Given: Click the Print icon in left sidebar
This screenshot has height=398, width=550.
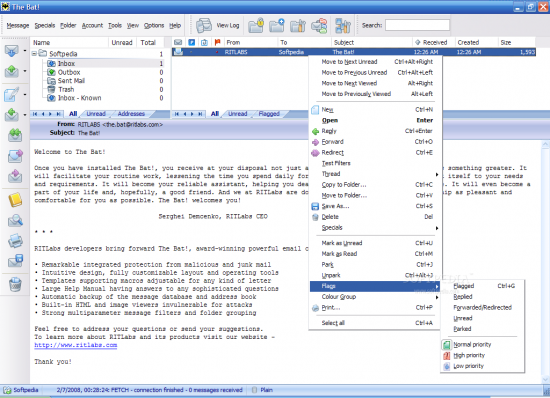Looking at the screenshot, I should pos(15,241).
